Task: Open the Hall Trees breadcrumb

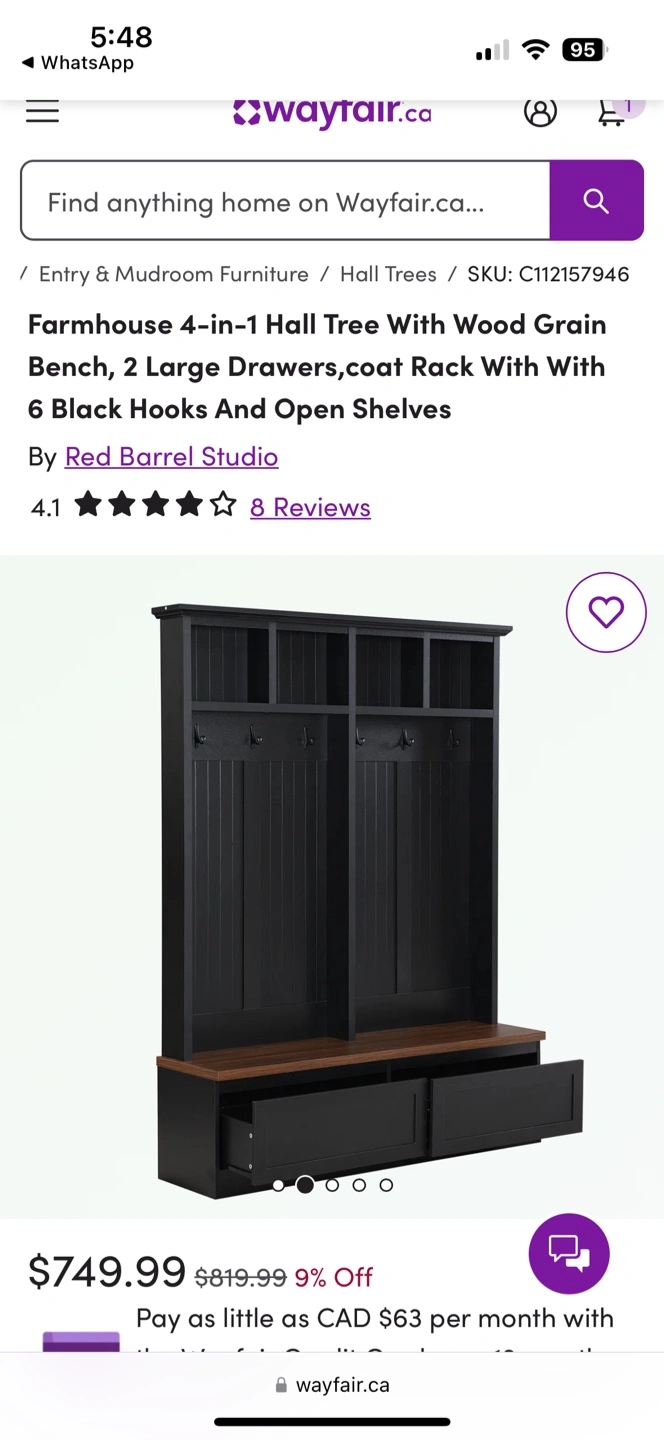Action: point(388,274)
